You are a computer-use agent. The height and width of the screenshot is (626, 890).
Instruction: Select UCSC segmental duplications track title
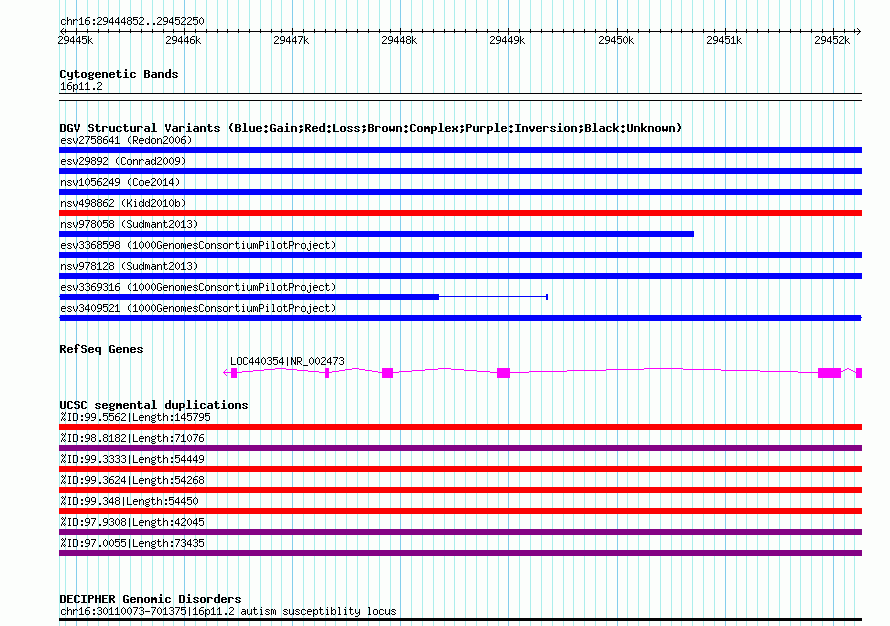154,405
